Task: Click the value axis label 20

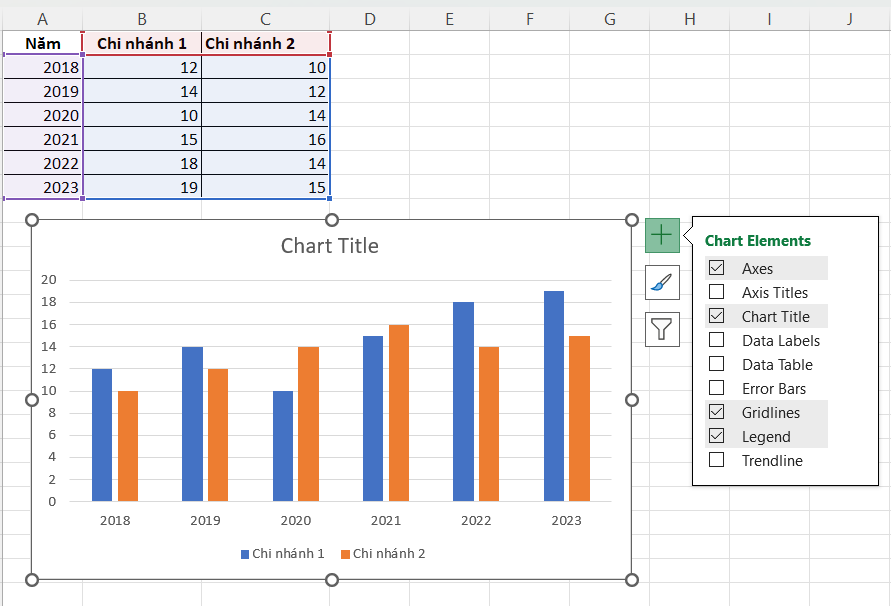Action: [x=49, y=280]
